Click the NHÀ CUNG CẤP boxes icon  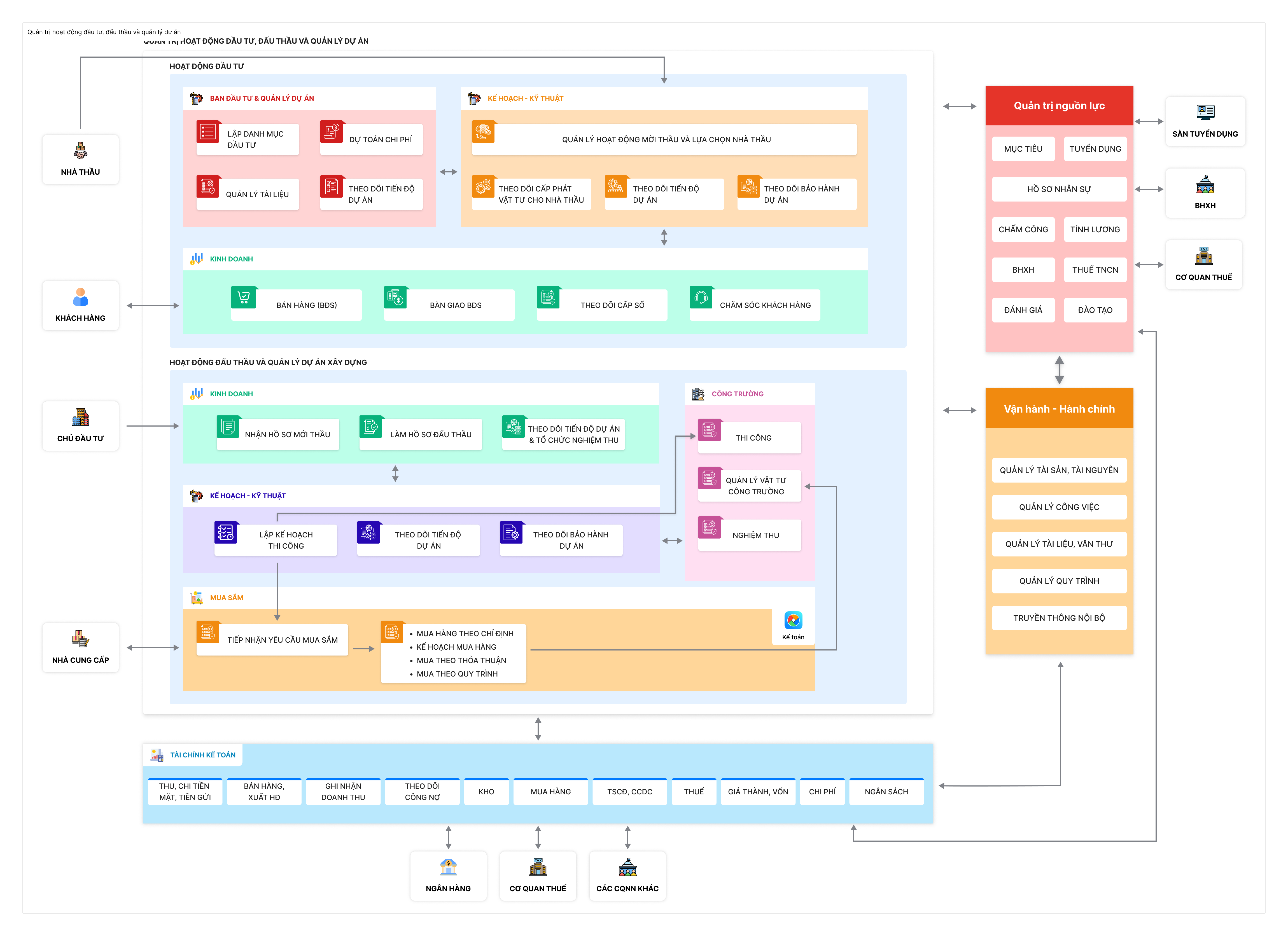point(80,638)
